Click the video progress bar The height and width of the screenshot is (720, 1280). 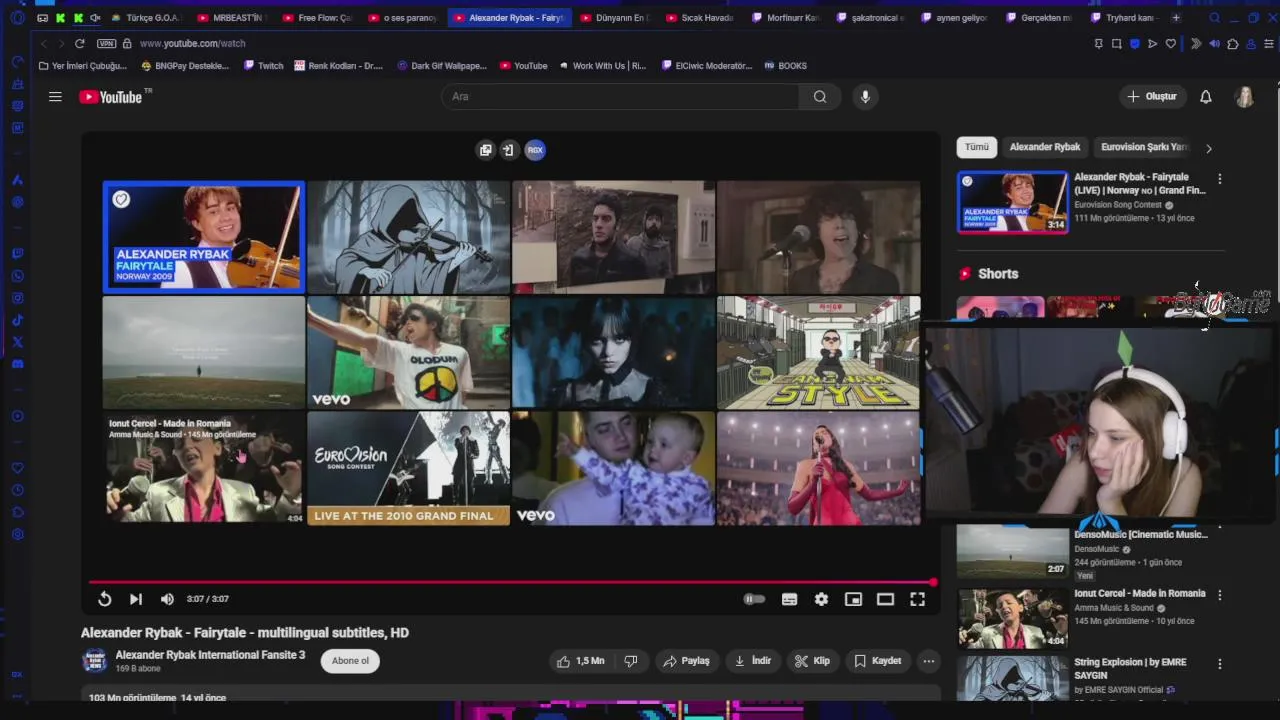[511, 582]
